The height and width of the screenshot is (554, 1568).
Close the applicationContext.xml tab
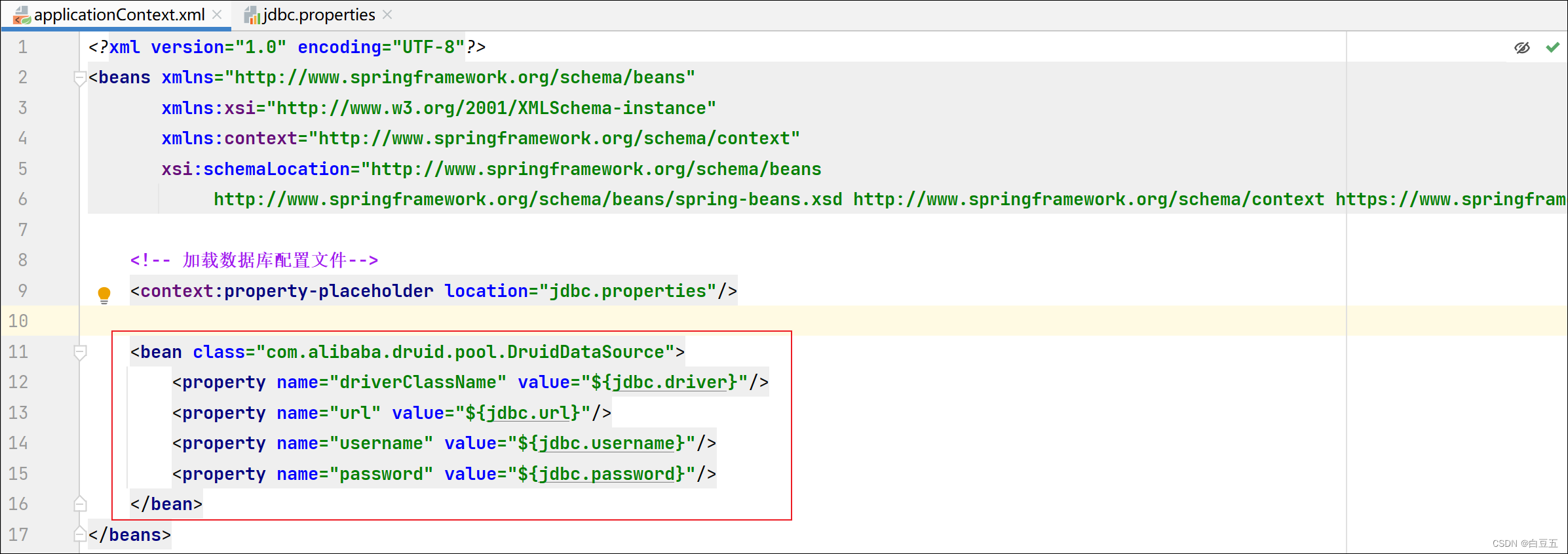(218, 14)
